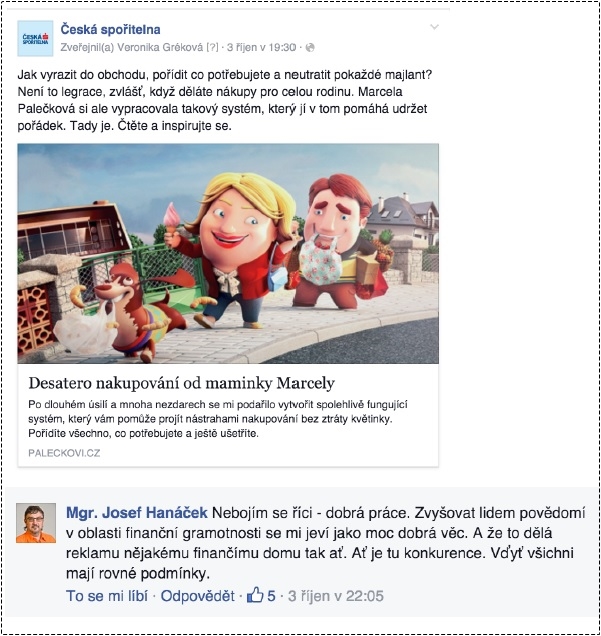
Task: Click the thumbs-up likes icon
Action: [255, 595]
